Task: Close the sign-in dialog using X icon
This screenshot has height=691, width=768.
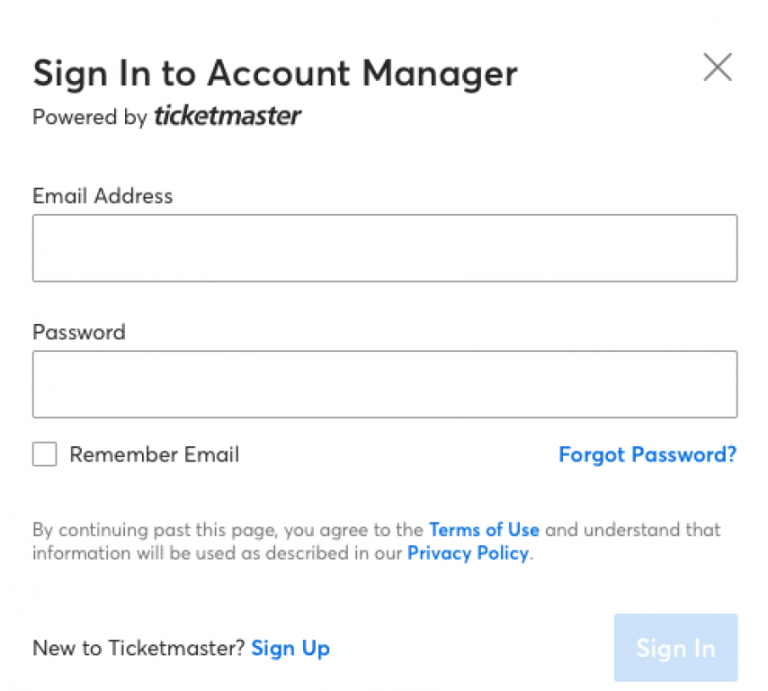Action: 718,67
